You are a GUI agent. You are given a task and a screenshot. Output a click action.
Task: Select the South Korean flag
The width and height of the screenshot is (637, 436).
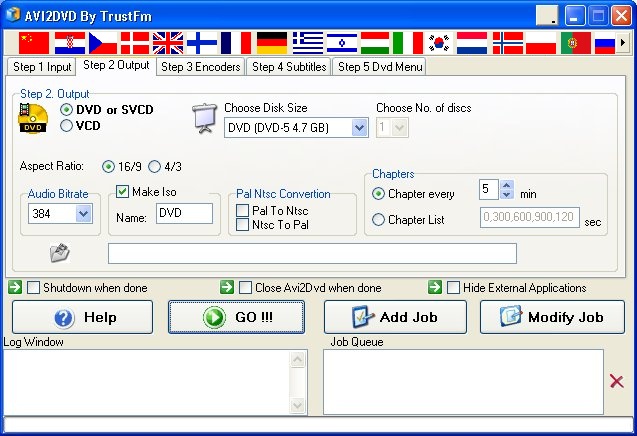pos(439,42)
